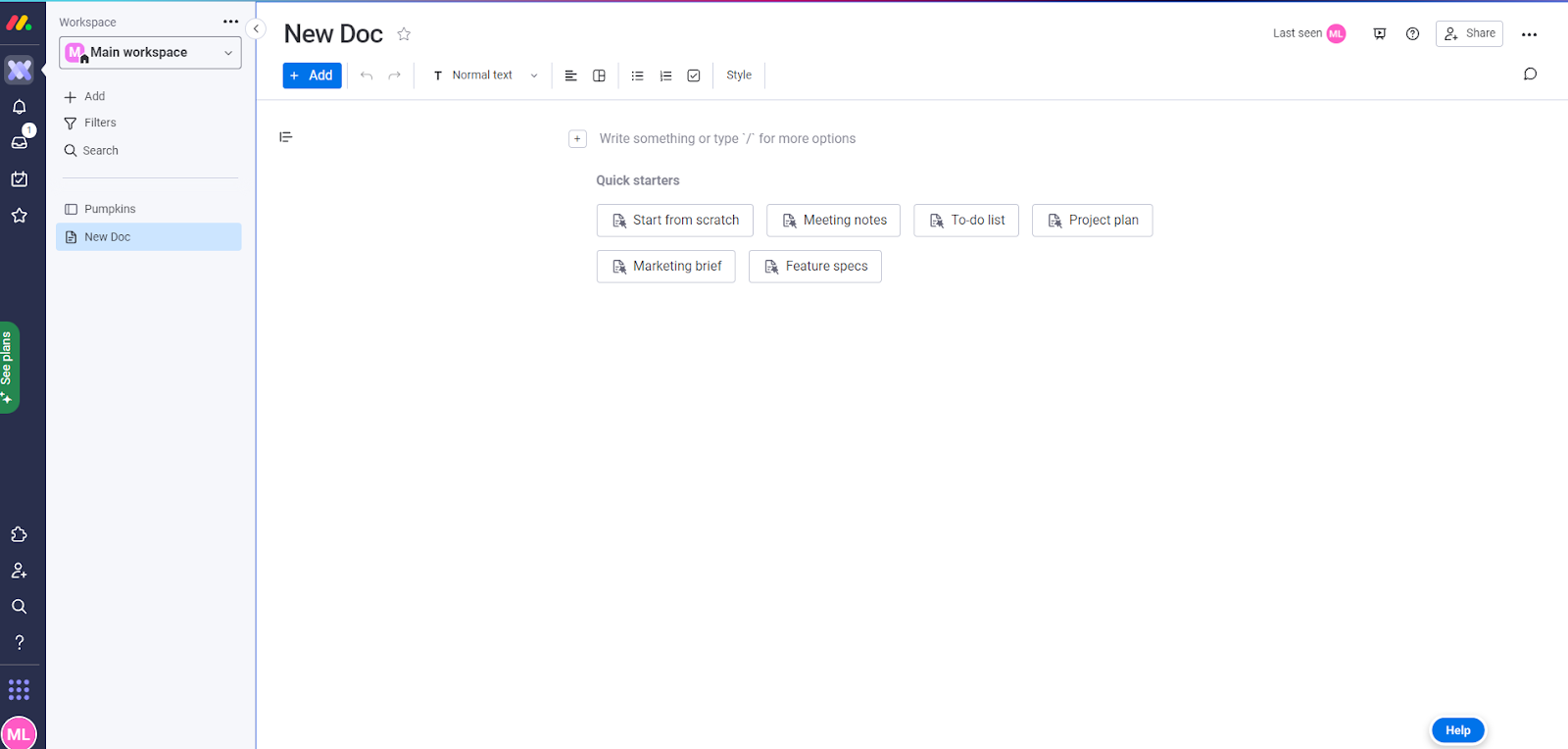Insert a bulleted list
Image resolution: width=1568 pixels, height=749 pixels.
(637, 75)
